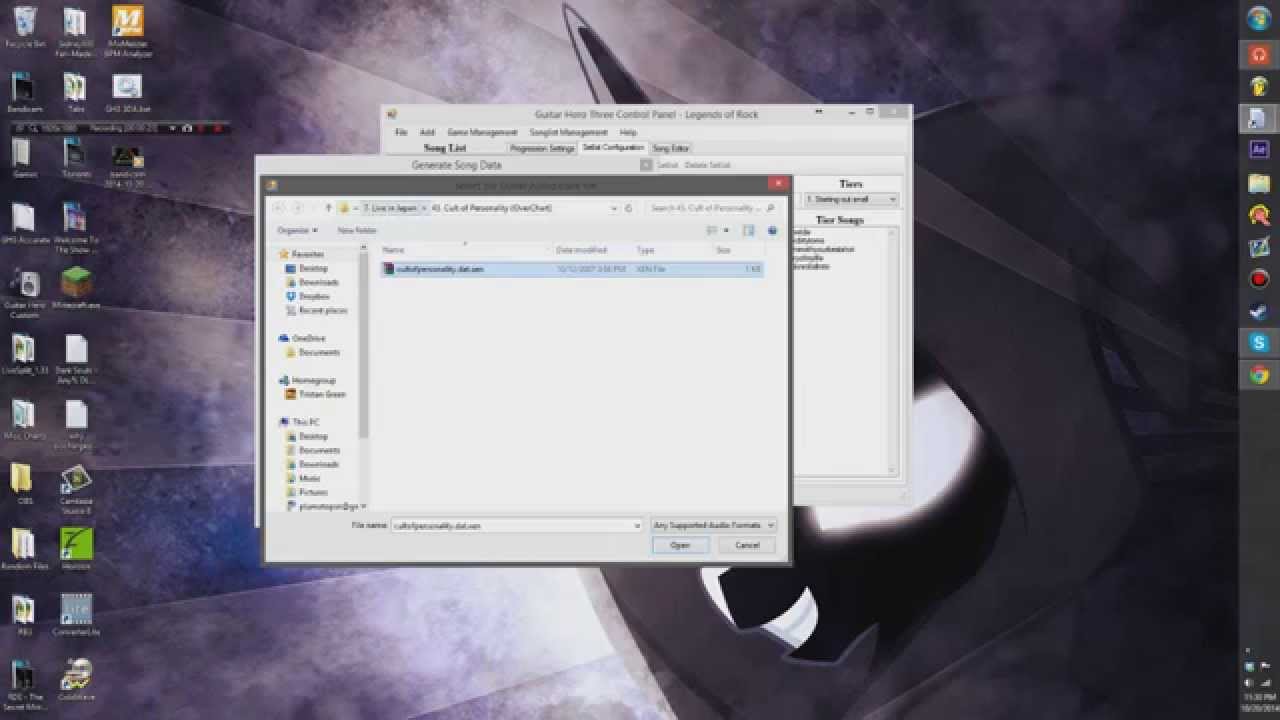This screenshot has height=720, width=1280.
Task: Switch to the Setlist Configuration tab
Action: point(613,147)
